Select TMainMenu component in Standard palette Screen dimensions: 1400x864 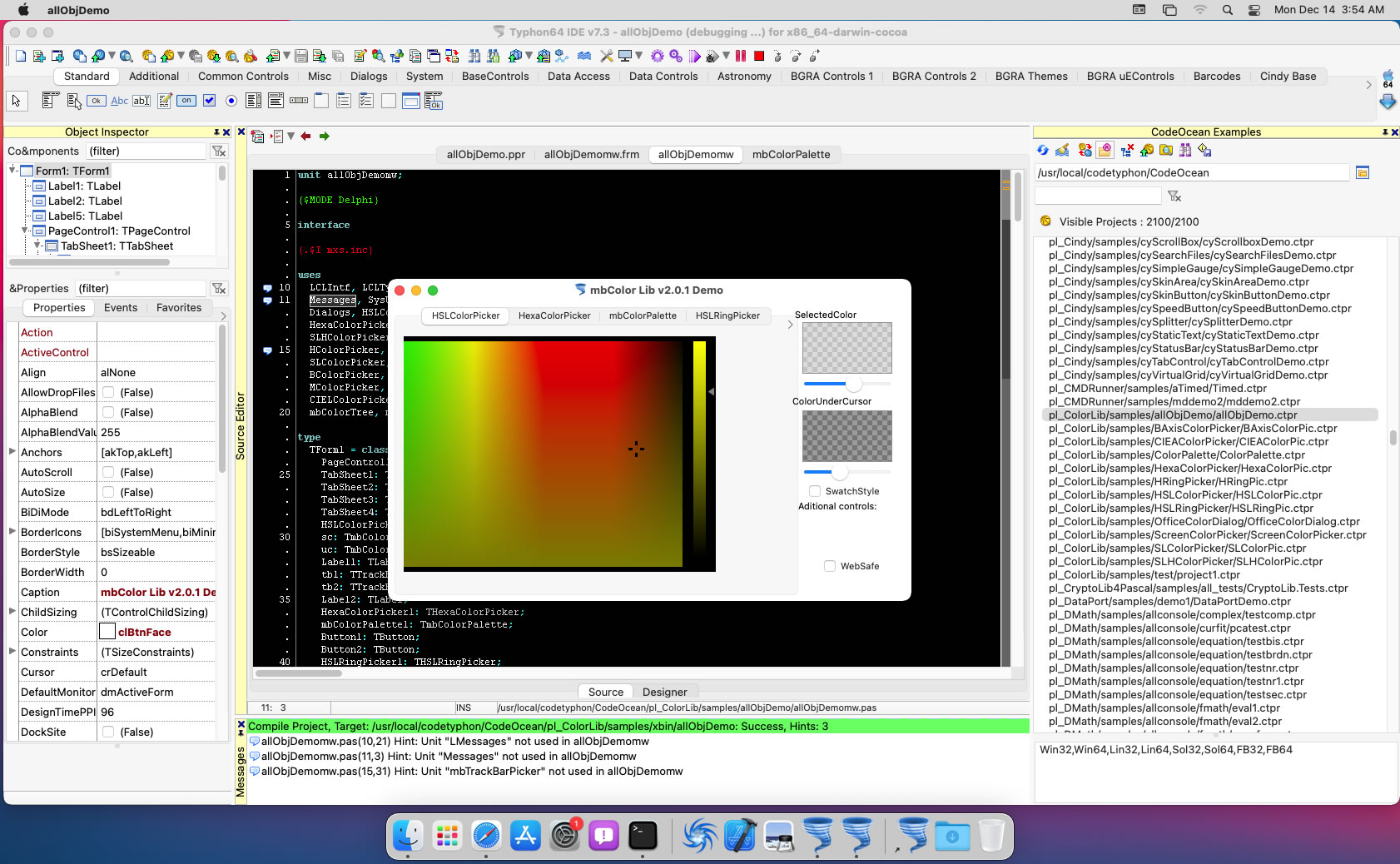coord(51,101)
